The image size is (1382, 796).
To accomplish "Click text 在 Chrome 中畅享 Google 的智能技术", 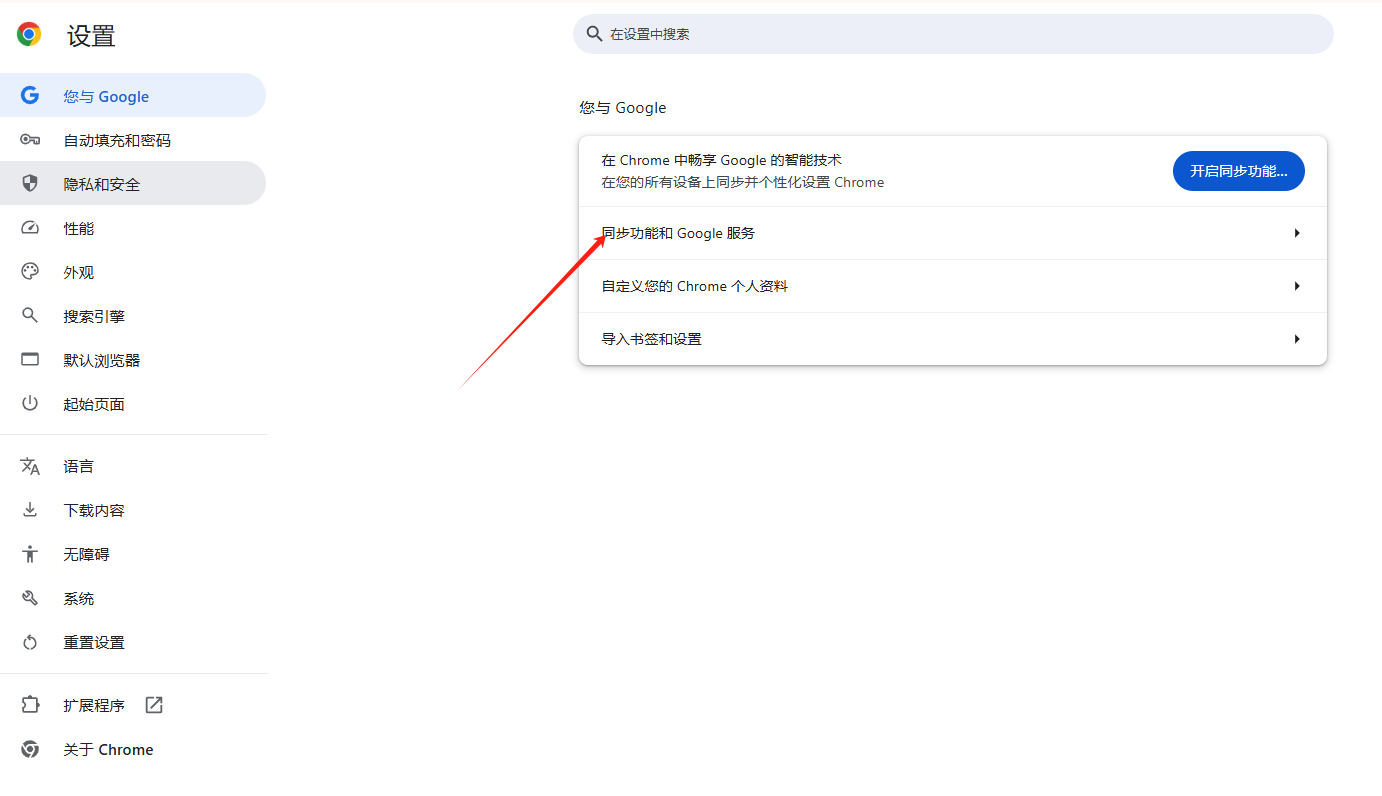I will coord(722,160).
